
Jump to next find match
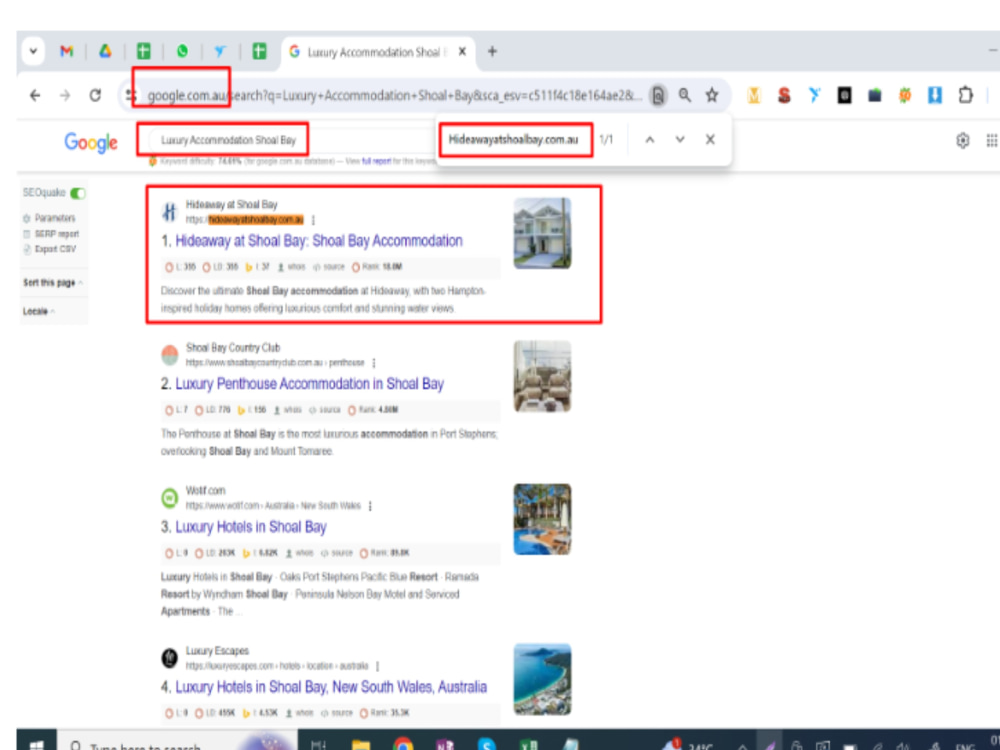pyautogui.click(x=680, y=140)
